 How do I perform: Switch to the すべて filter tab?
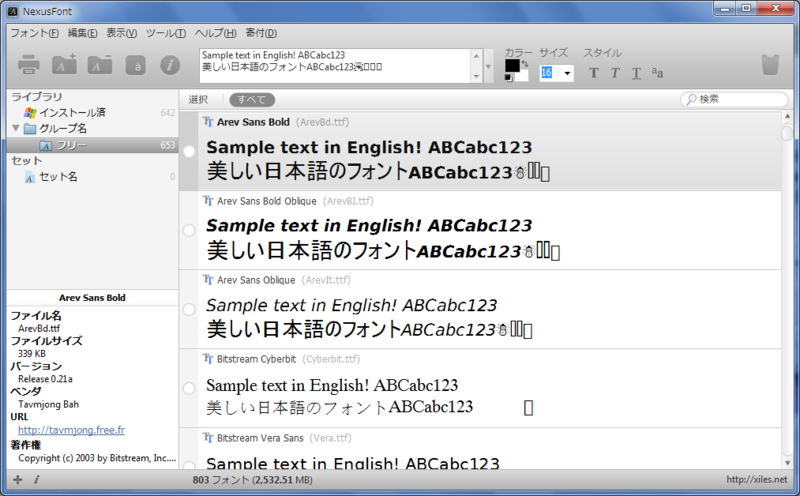(x=252, y=100)
